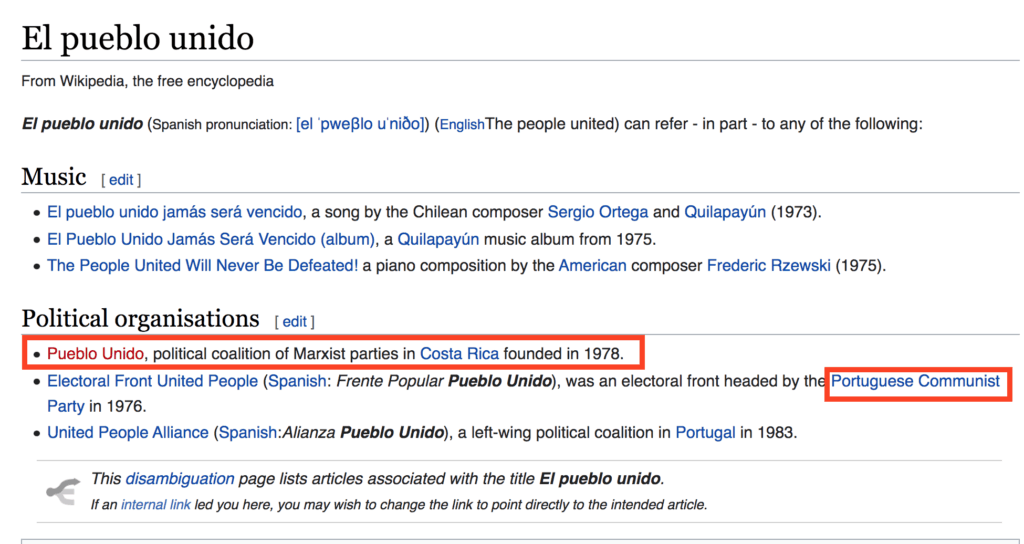The image size is (1024, 544).
Task: Open the IPA pronunciation link
Action: [361, 125]
